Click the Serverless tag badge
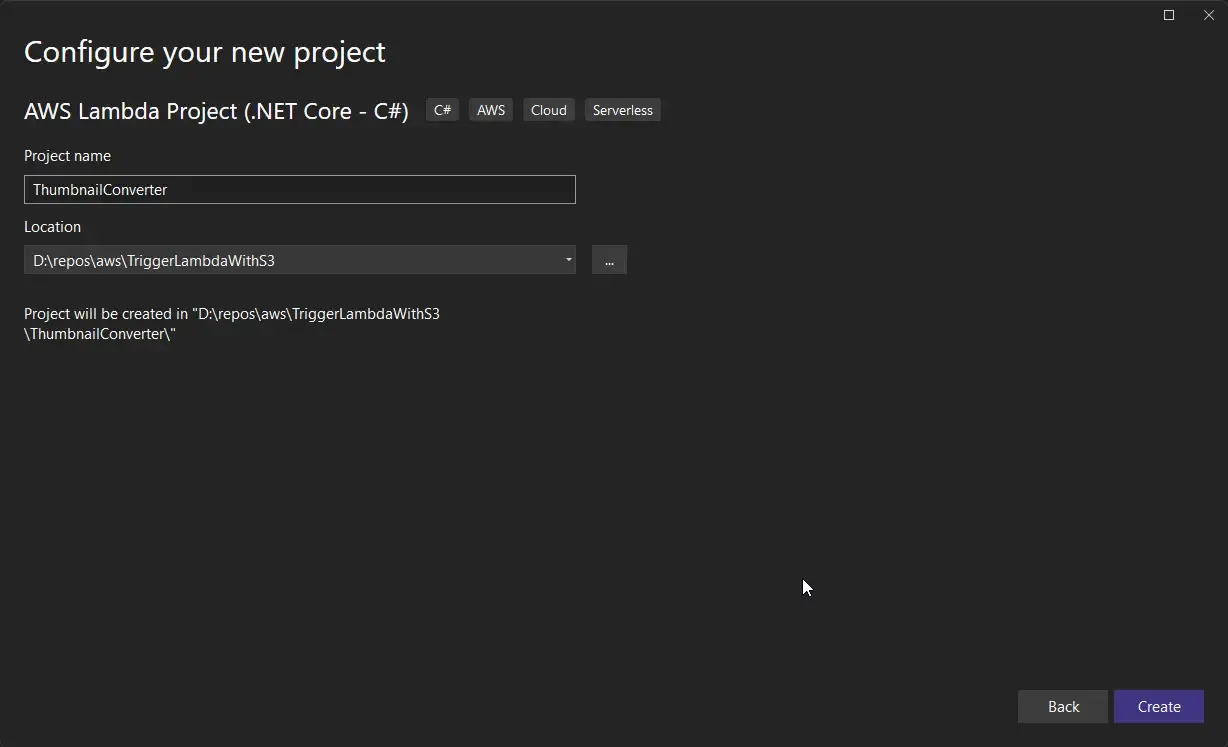The width and height of the screenshot is (1228, 747). 622,110
